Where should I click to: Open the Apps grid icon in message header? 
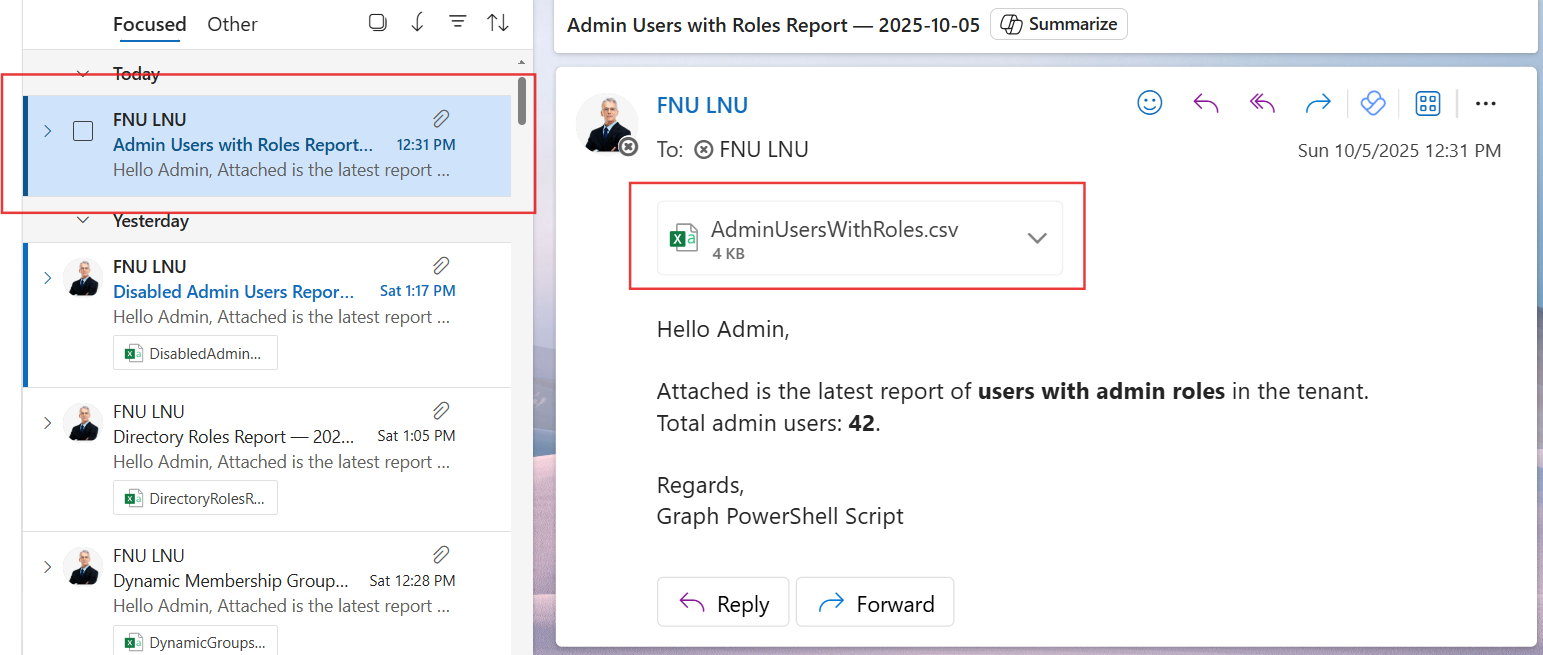coord(1427,103)
